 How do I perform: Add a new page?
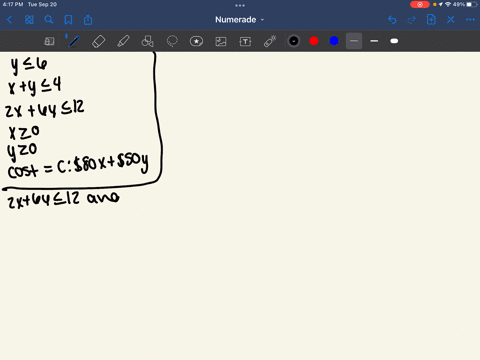point(431,20)
